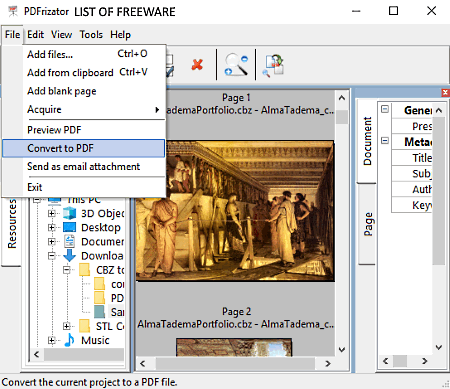Click the preview PDF toolbar icon

(x=273, y=66)
